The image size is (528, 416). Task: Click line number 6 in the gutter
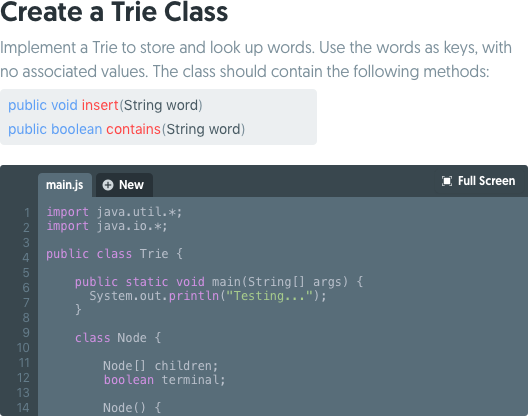(26, 288)
